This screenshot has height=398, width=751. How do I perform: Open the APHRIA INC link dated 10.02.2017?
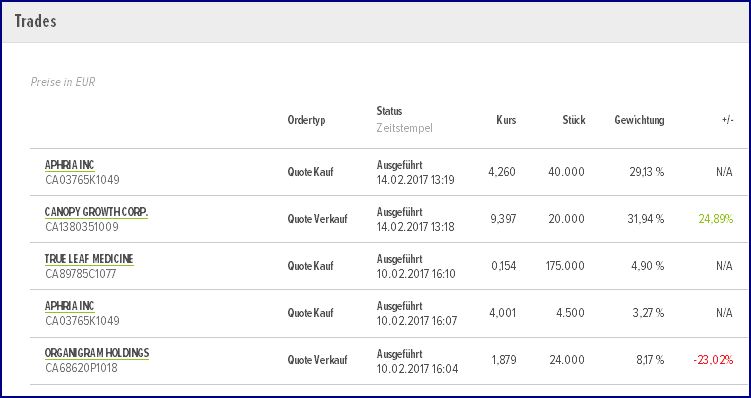(x=69, y=306)
